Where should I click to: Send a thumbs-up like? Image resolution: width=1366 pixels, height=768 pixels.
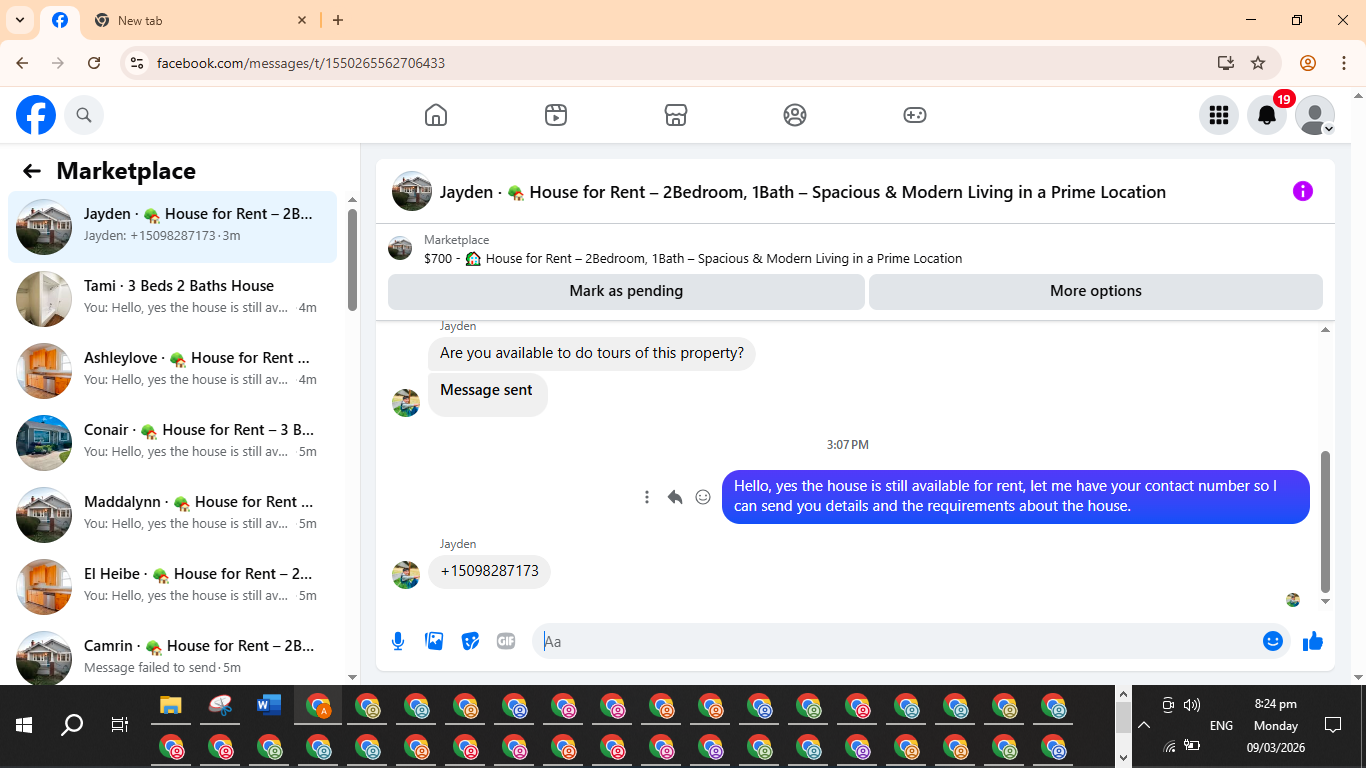point(1313,641)
